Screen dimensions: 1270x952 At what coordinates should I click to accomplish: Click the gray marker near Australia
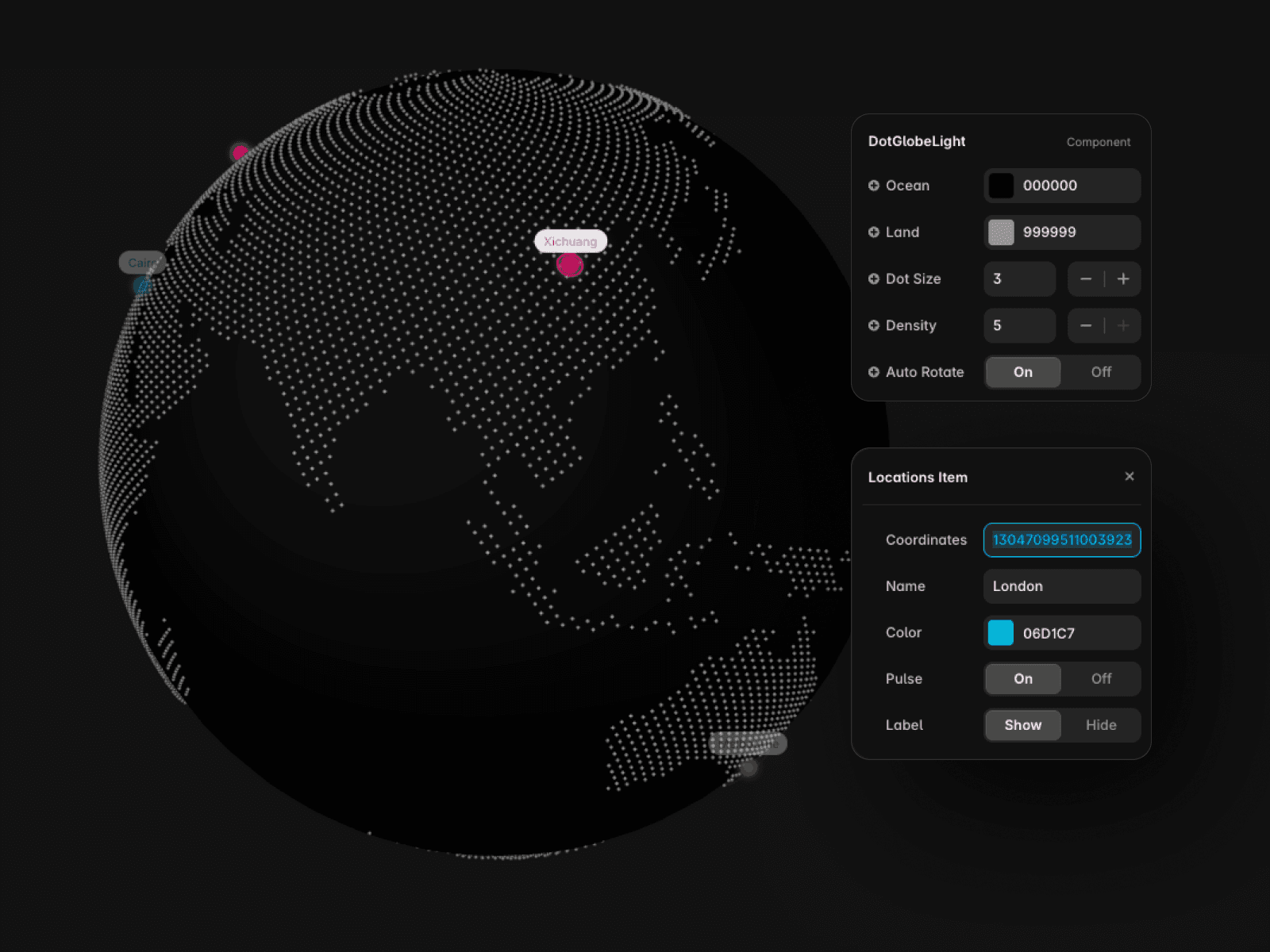[749, 767]
